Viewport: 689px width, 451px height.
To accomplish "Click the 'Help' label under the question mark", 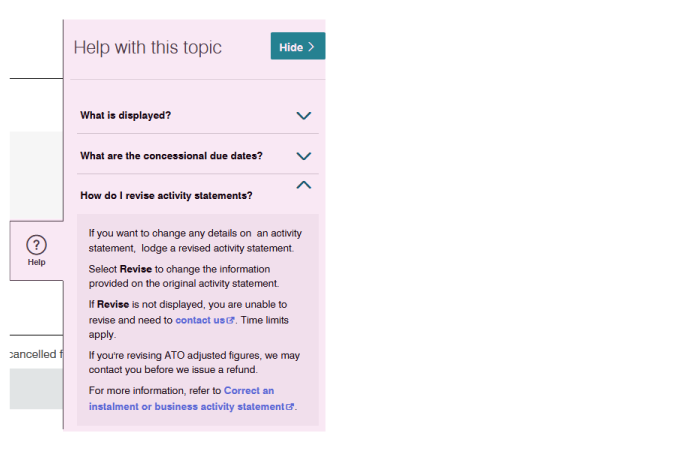I will click(x=36, y=263).
